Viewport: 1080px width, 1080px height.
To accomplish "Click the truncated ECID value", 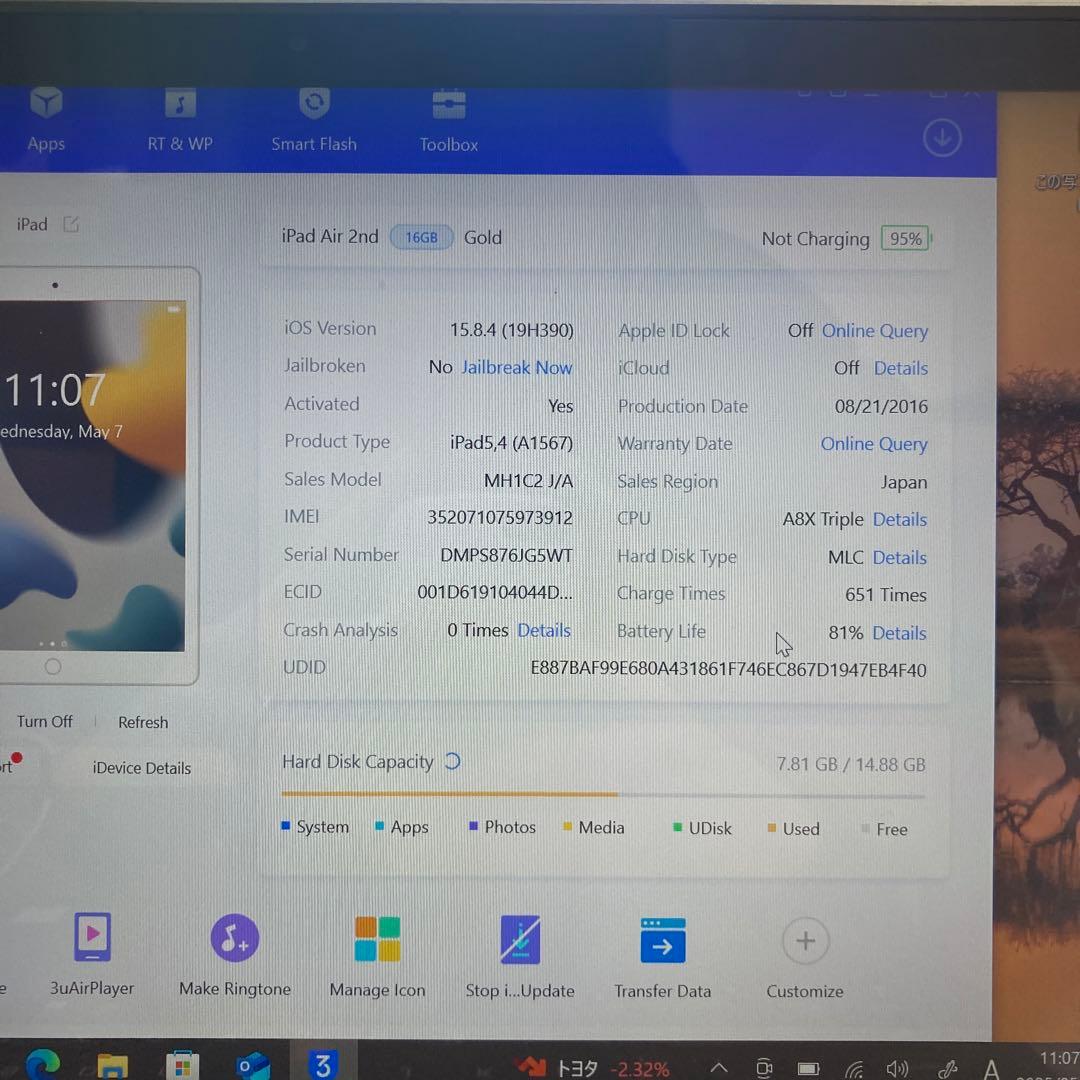I will [x=495, y=592].
